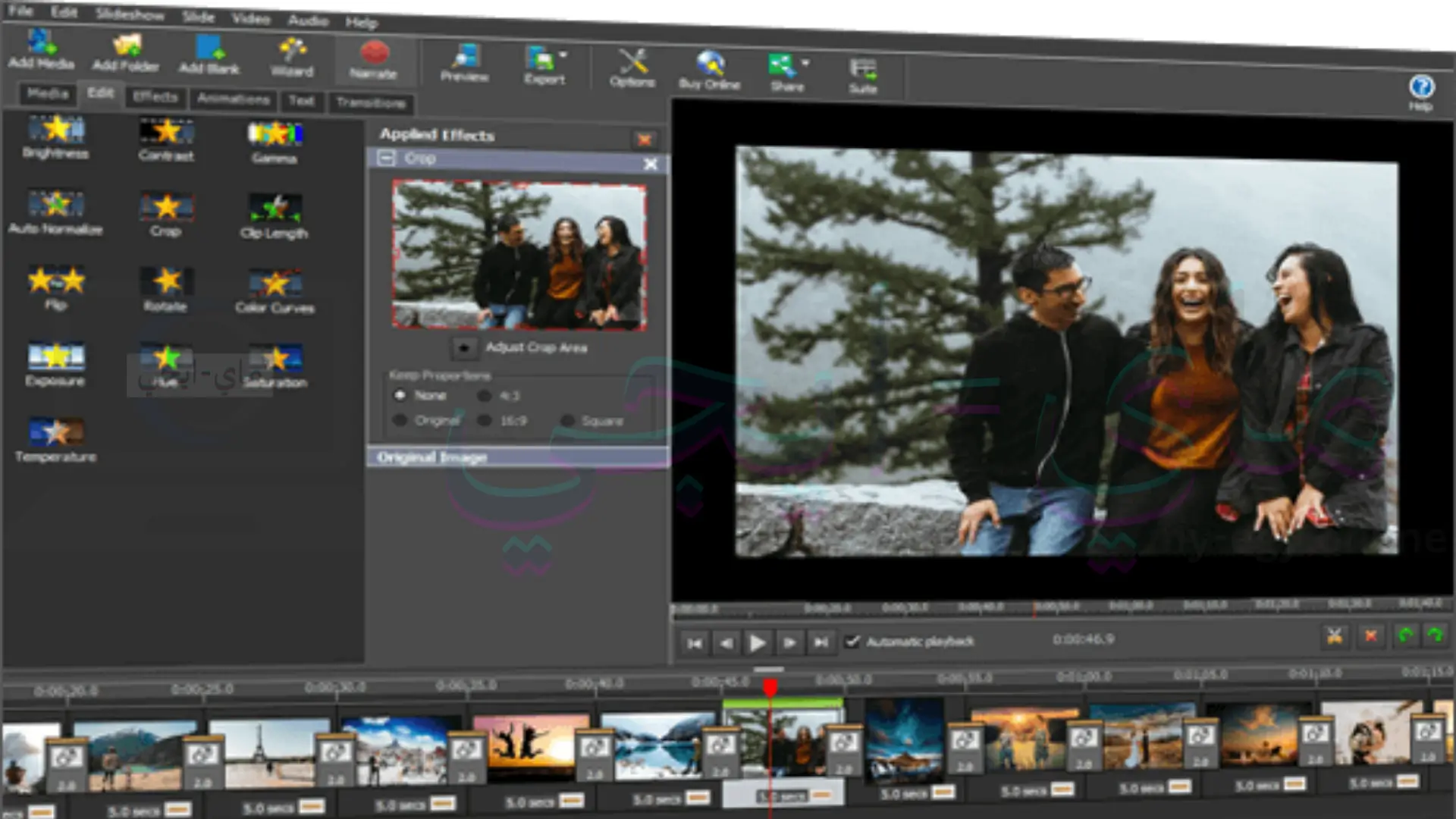Click the undo green arrow
Screen dimensions: 1456x819
tap(1405, 635)
